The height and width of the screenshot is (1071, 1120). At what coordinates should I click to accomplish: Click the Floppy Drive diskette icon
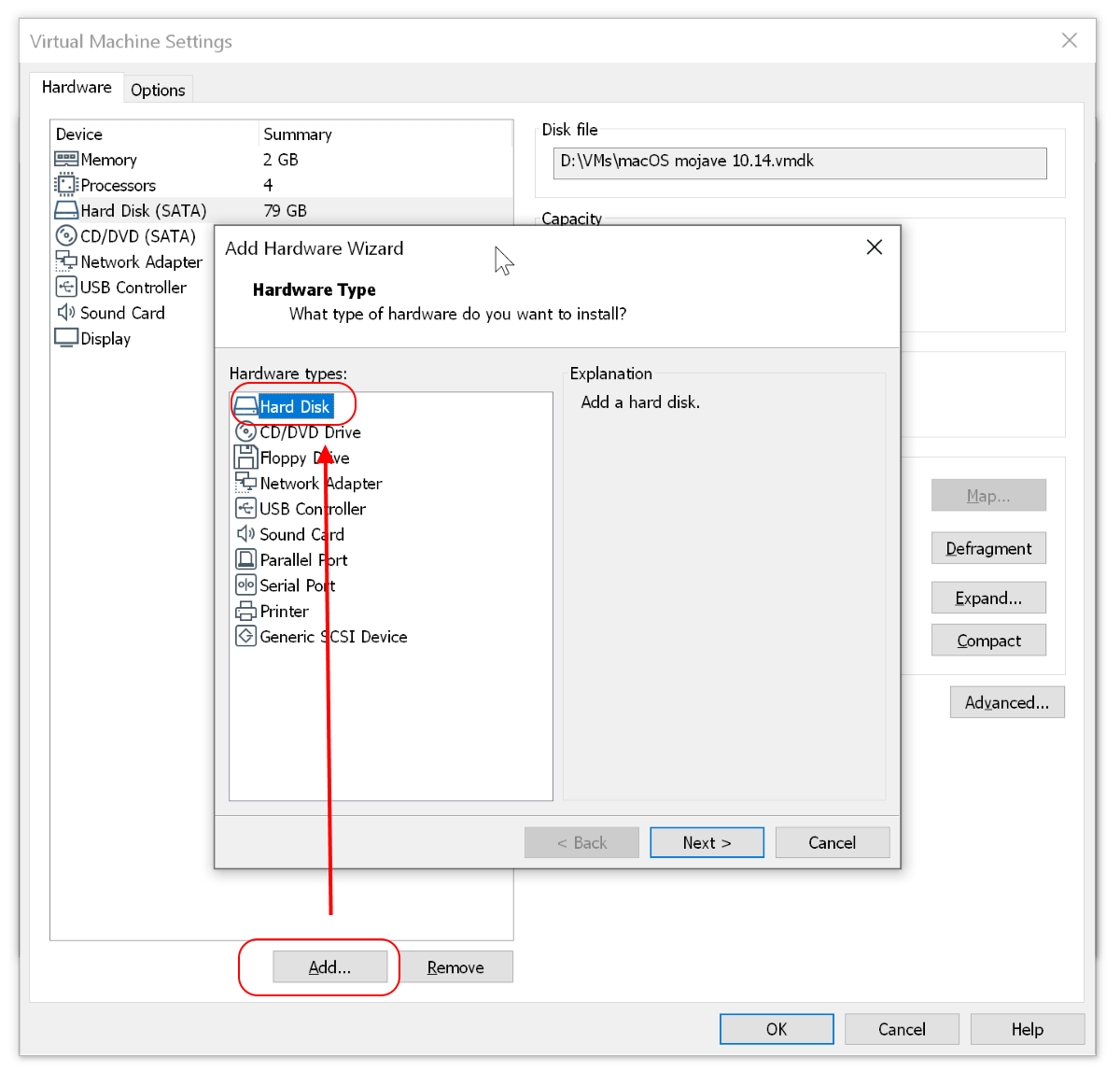point(245,458)
